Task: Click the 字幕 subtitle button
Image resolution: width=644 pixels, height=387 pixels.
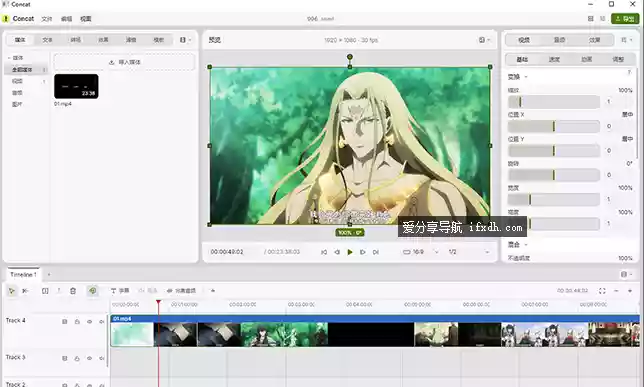Action: click(120, 291)
